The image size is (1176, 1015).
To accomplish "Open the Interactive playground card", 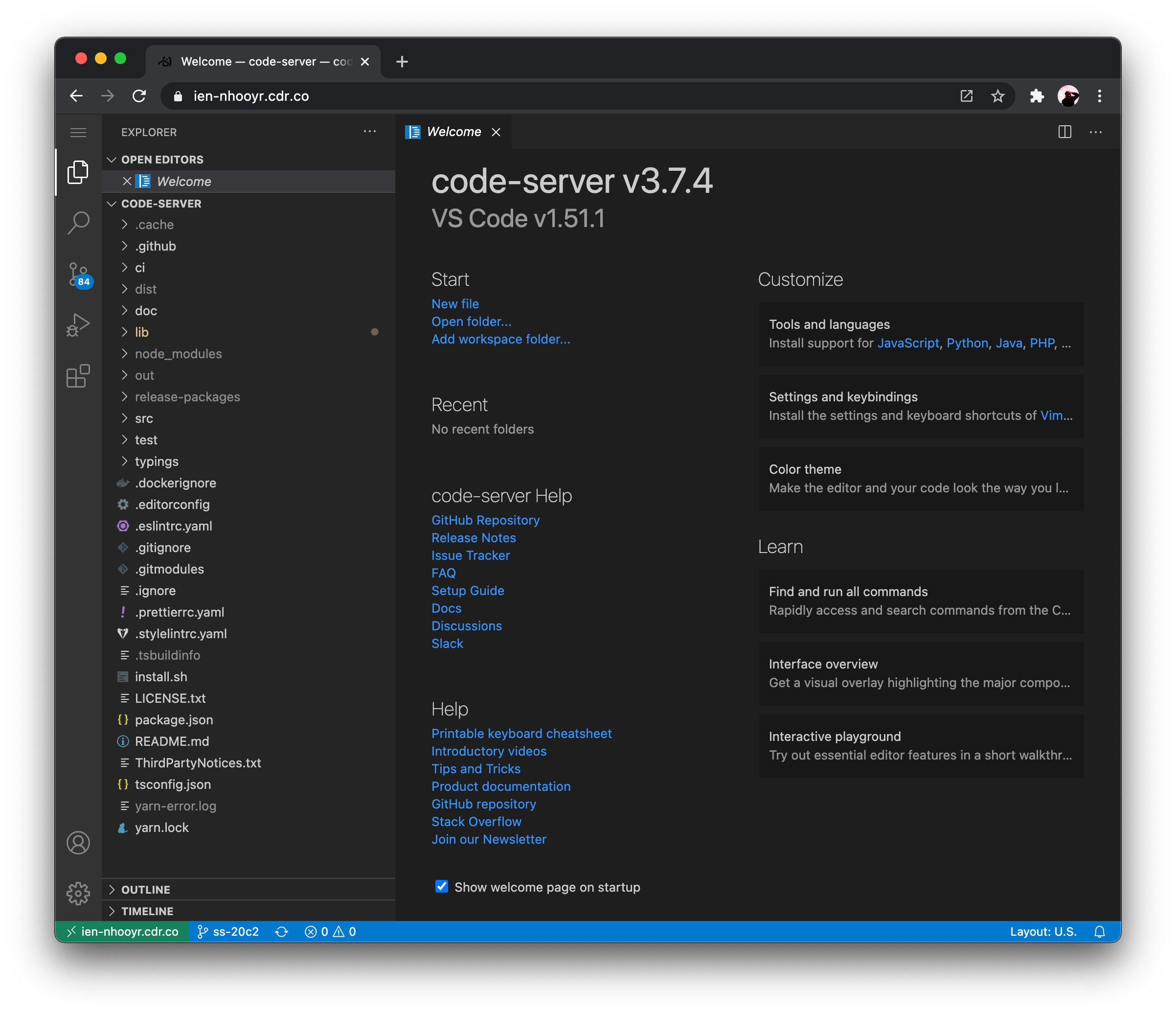I will click(x=921, y=746).
